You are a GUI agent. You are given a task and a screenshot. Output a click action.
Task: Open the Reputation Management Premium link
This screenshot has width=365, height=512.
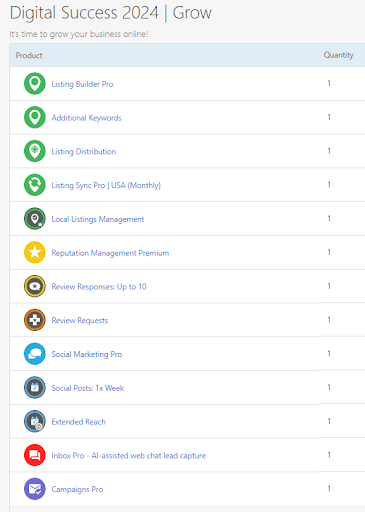tap(110, 253)
